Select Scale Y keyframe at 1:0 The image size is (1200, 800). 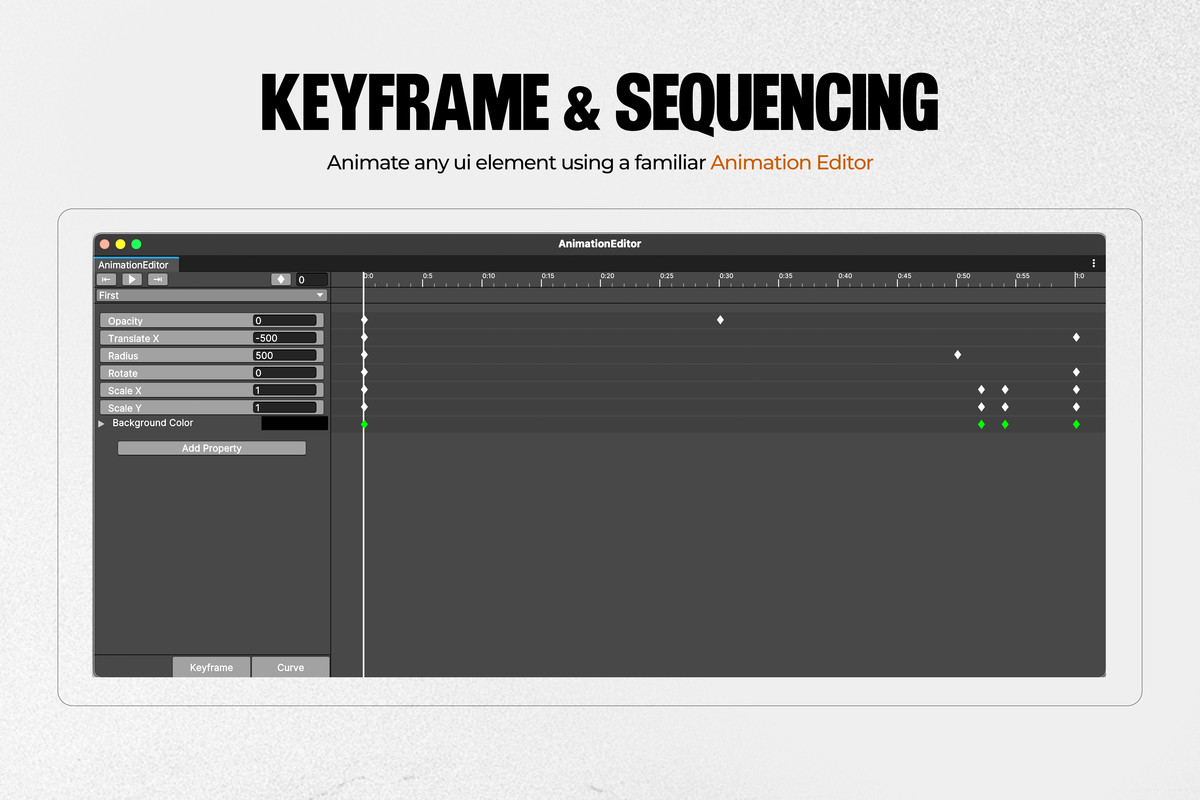(x=1076, y=407)
